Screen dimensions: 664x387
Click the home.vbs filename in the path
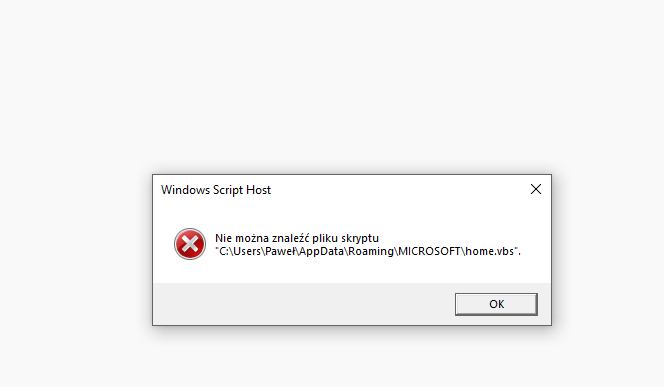coord(490,251)
